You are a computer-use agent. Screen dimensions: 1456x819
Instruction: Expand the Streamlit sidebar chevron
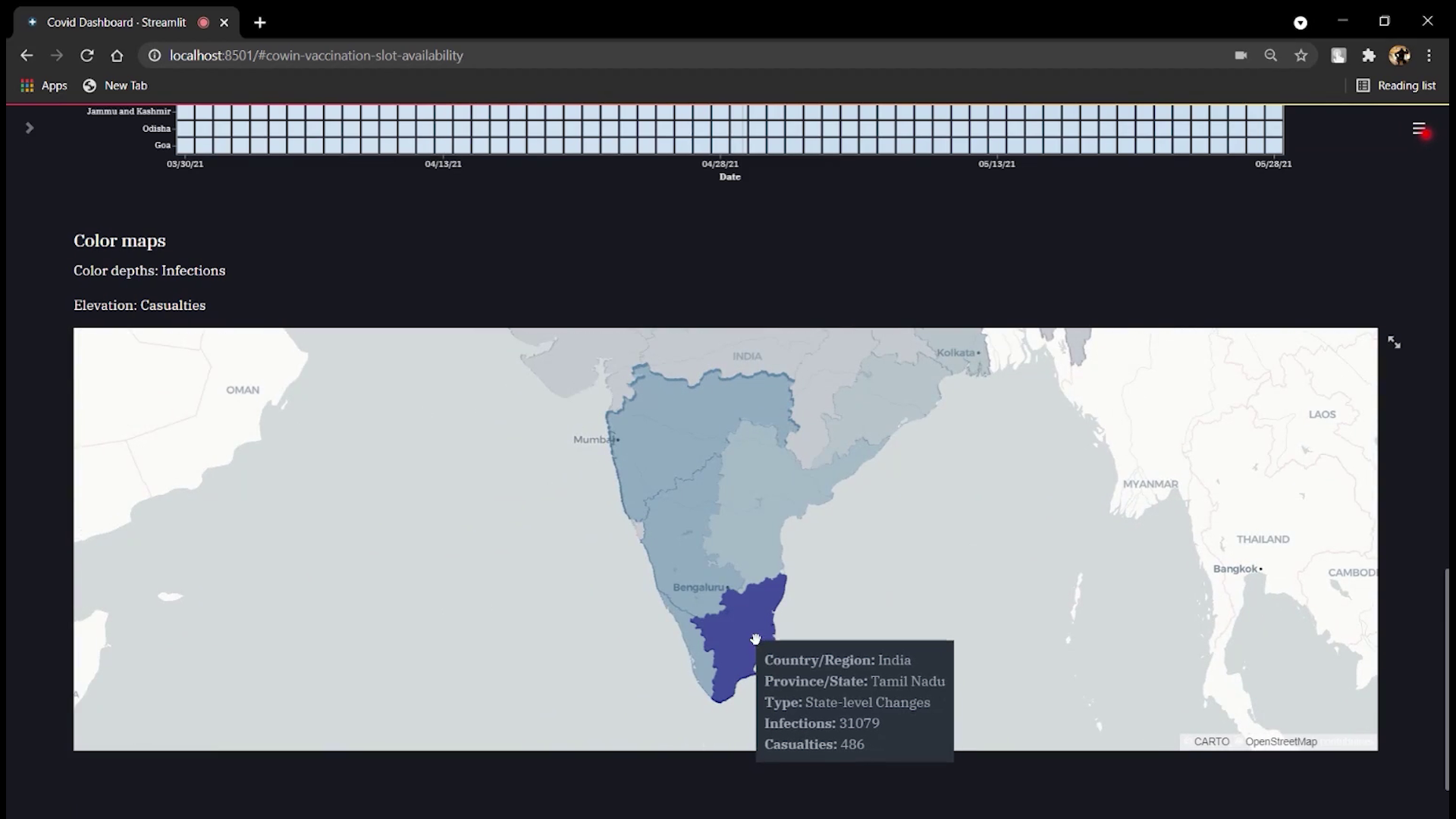[x=29, y=128]
